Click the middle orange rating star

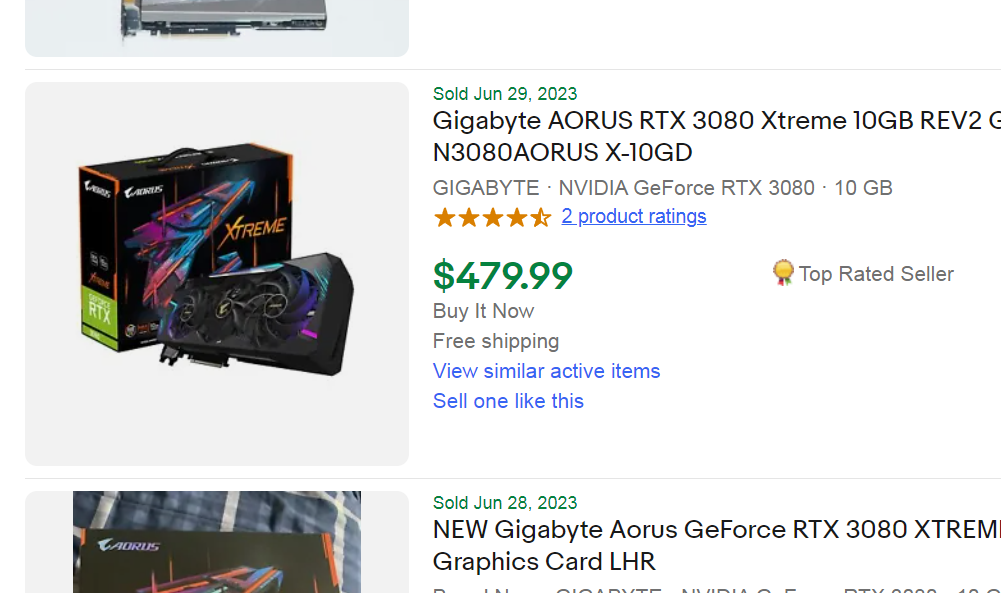tap(492, 217)
